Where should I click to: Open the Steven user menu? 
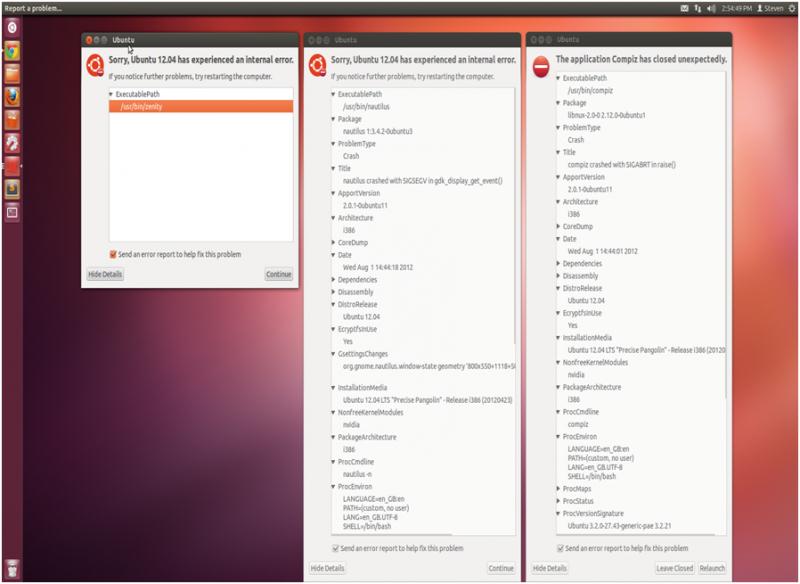tap(770, 8)
